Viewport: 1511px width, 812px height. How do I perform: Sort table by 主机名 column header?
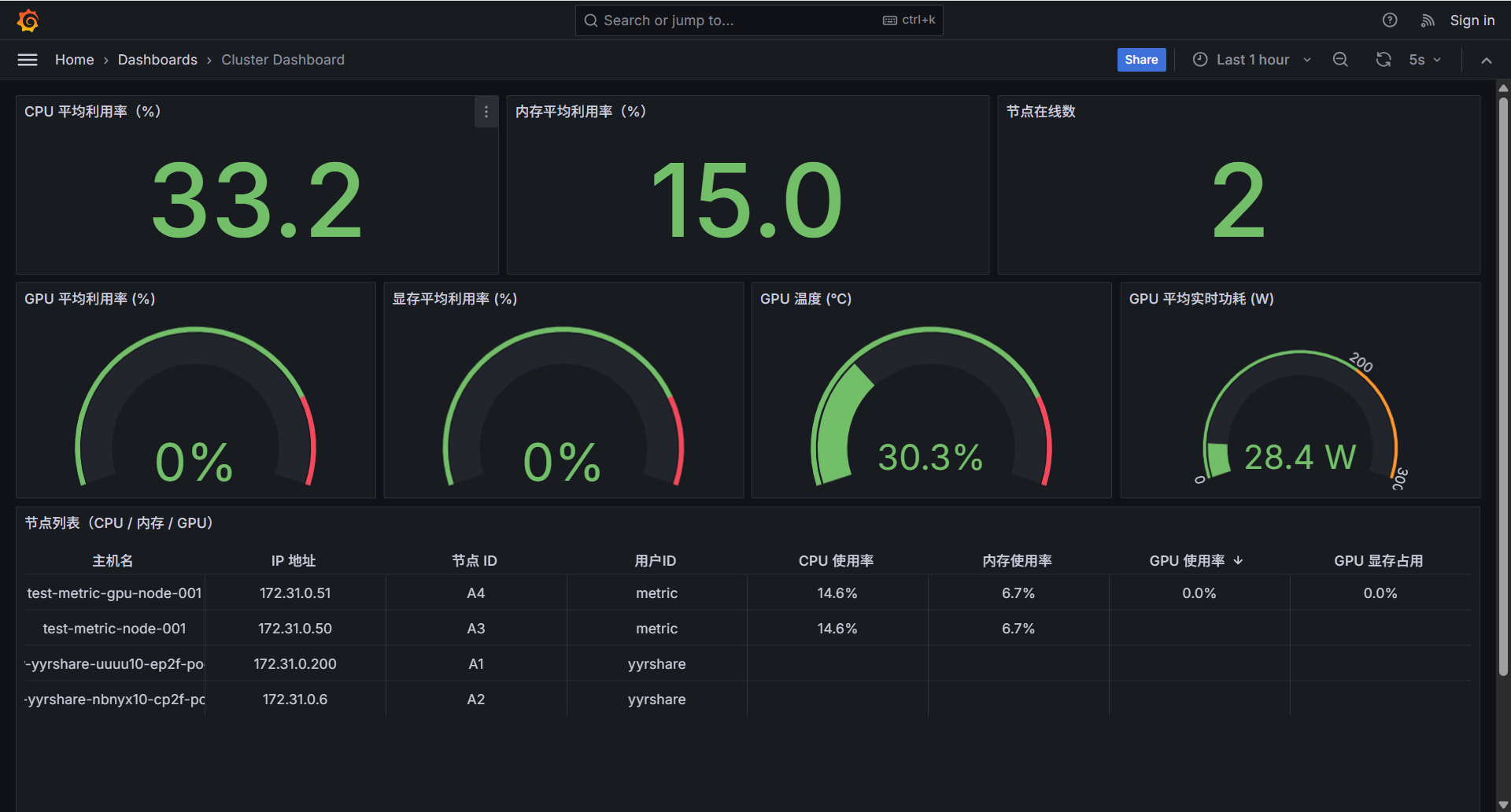tap(113, 560)
